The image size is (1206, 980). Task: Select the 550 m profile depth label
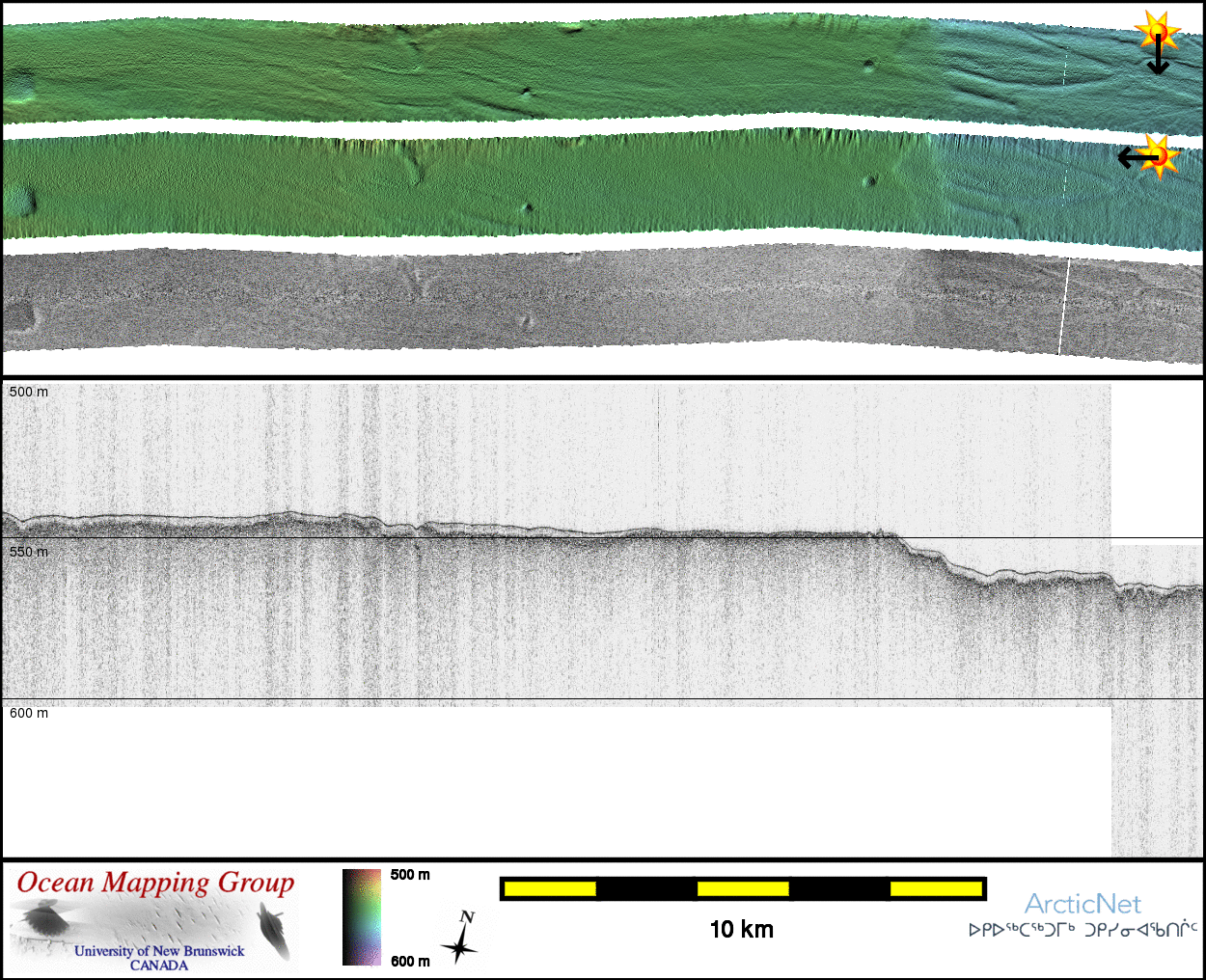29,553
